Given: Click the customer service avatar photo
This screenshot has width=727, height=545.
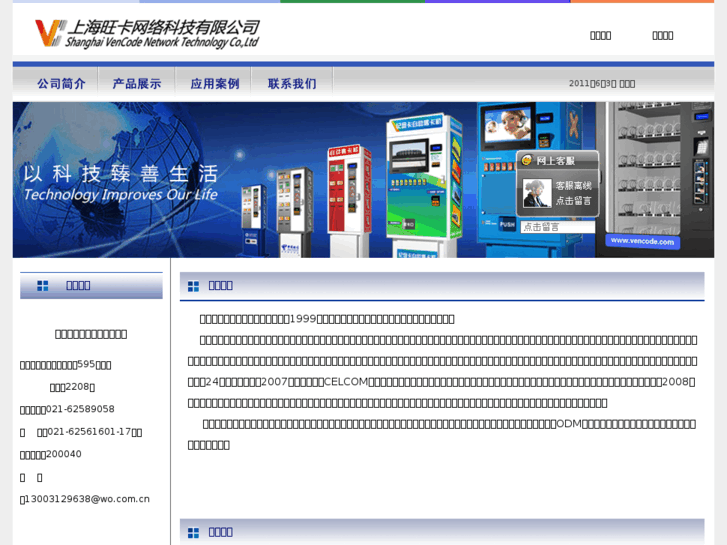Looking at the screenshot, I should (x=537, y=193).
